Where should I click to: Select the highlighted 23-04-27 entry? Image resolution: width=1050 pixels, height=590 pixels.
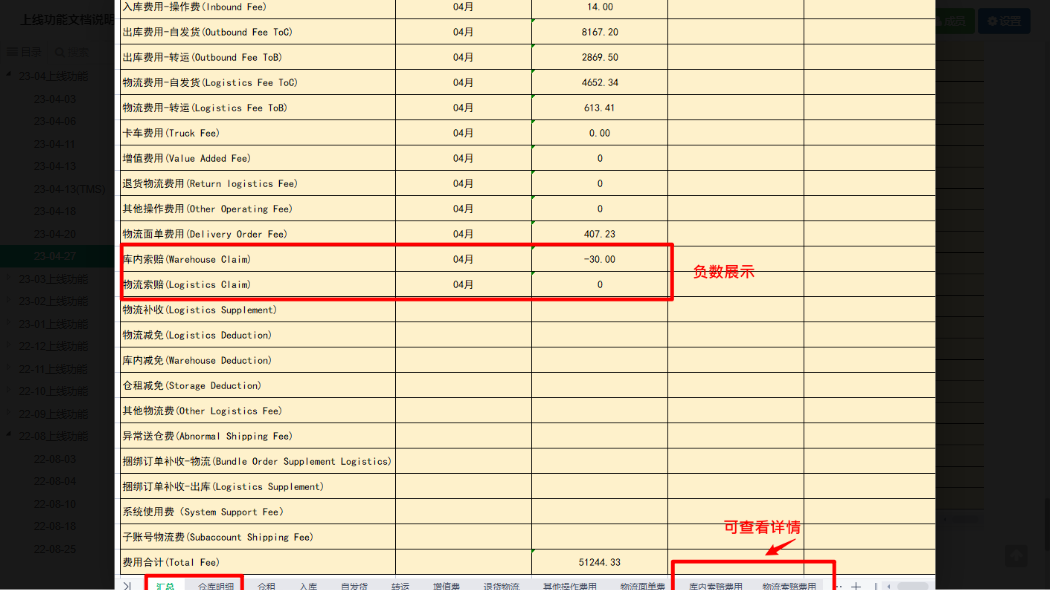click(x=57, y=256)
